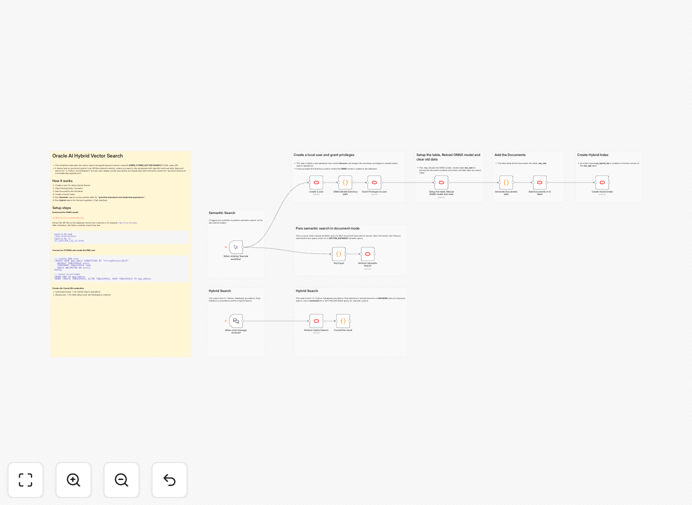
Task: Click 'Add the Documents' note heading
Action: click(510, 155)
